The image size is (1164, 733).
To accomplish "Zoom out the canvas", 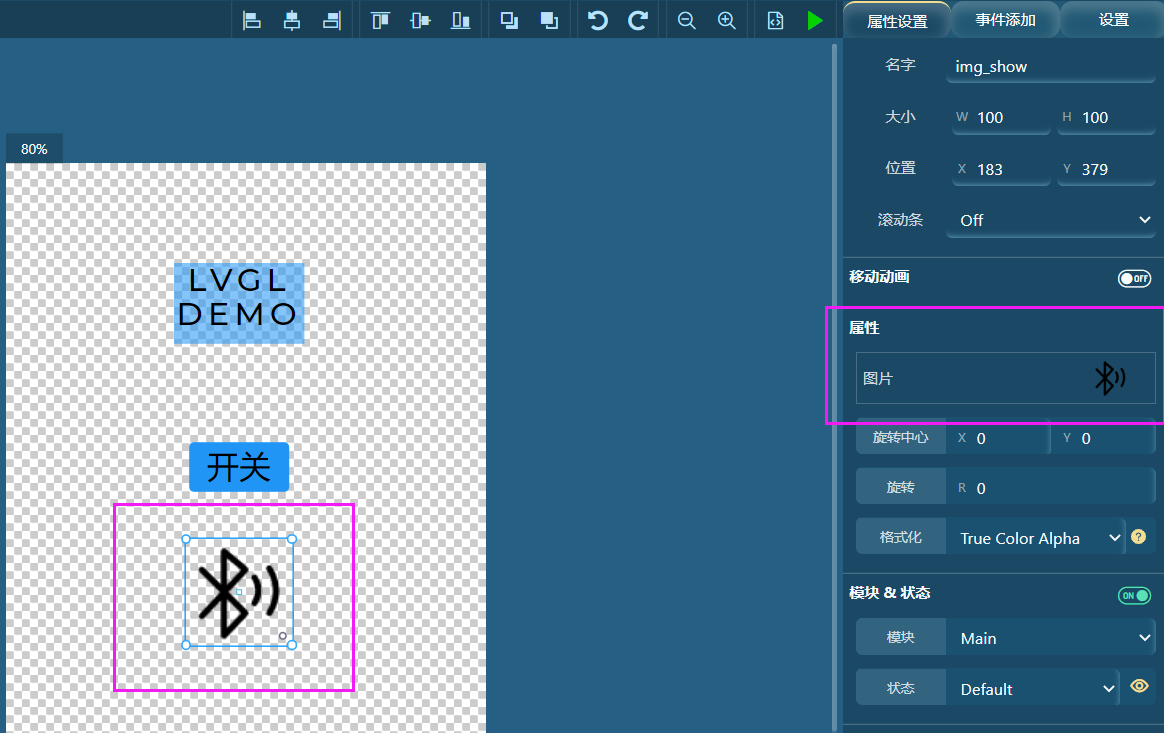I will (x=687, y=20).
